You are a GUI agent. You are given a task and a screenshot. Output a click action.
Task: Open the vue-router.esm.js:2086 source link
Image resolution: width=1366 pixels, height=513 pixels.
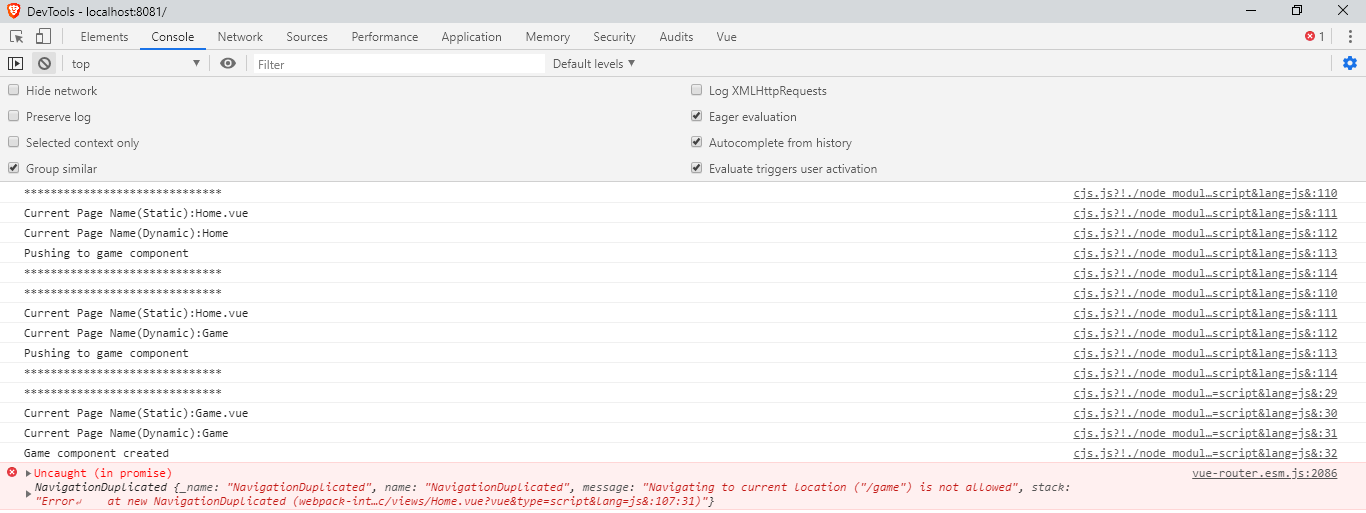pos(1264,473)
